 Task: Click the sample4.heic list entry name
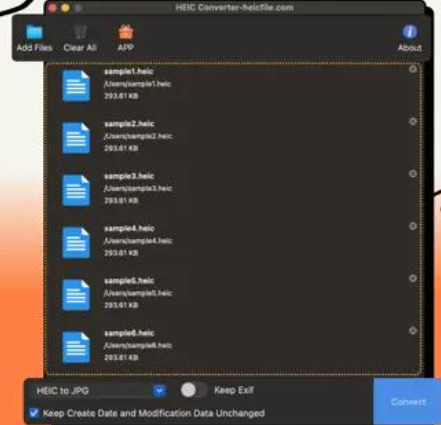tap(129, 228)
